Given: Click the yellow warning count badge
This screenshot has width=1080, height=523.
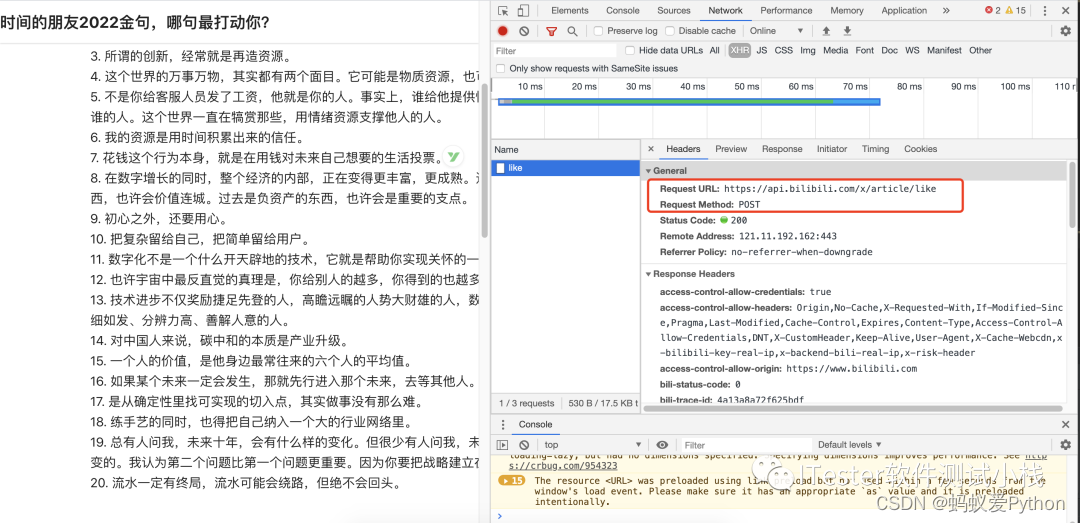Looking at the screenshot, I should [x=1016, y=10].
